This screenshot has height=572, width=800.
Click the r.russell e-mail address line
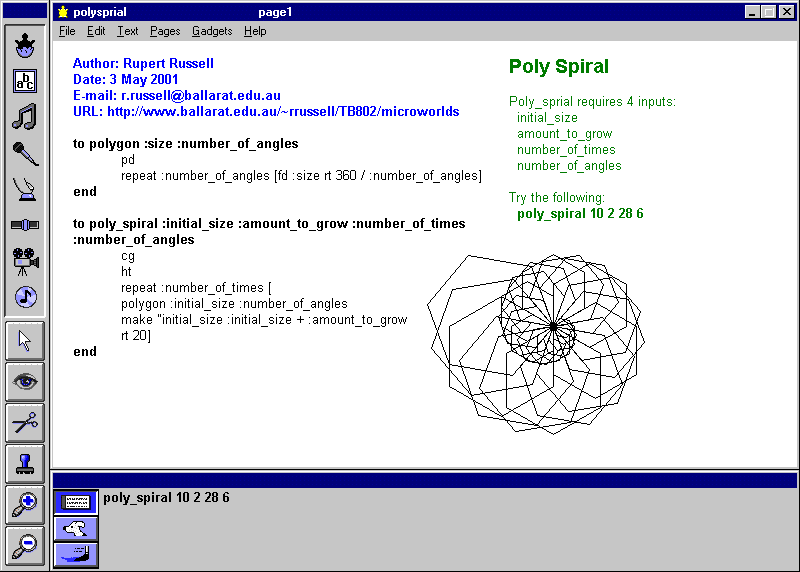point(177,95)
